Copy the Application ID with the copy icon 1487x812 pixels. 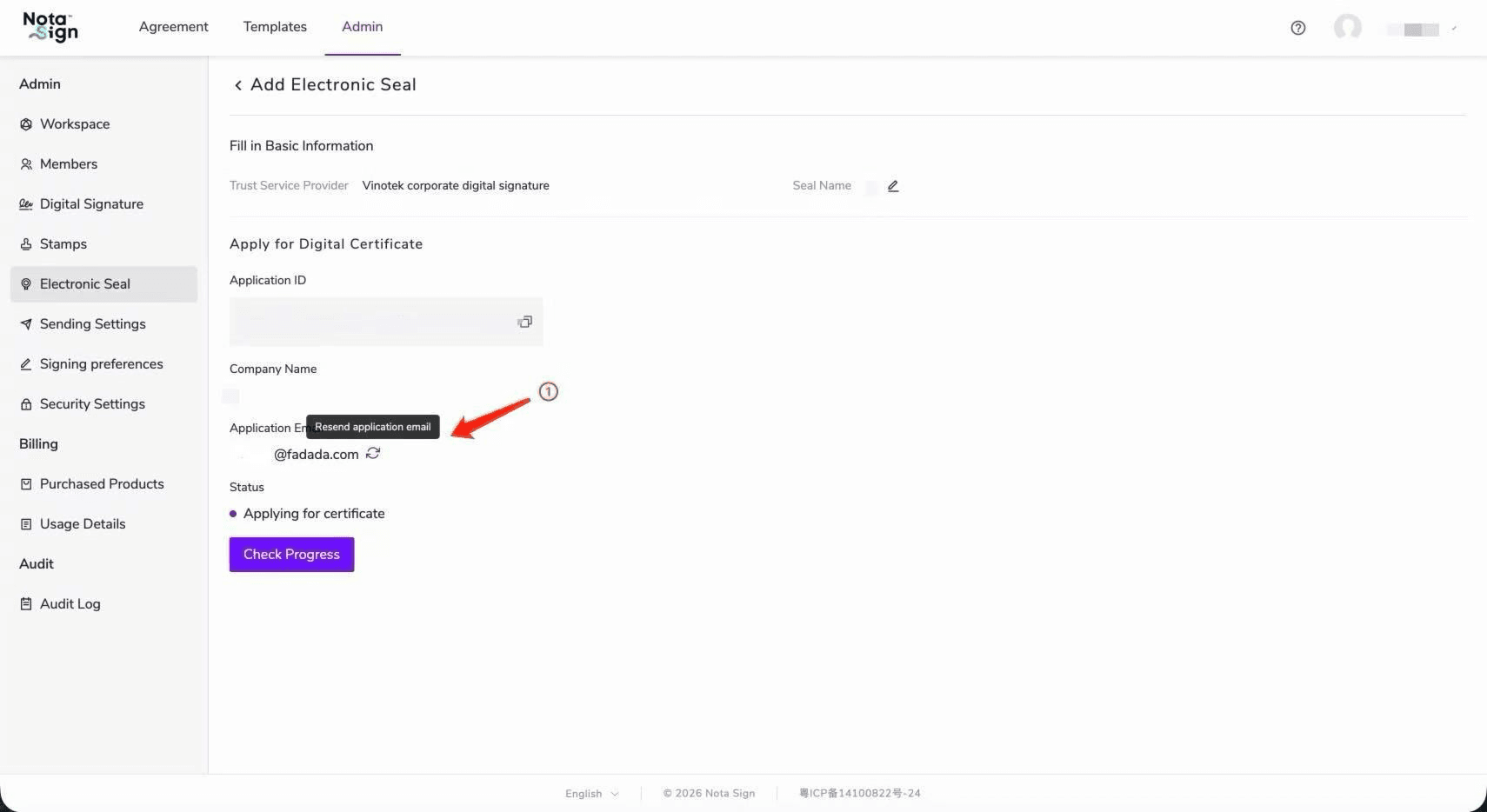point(524,322)
